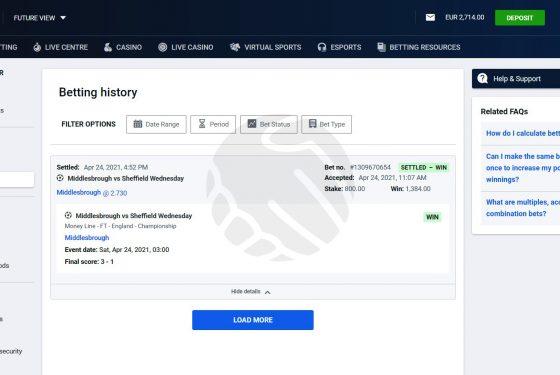Go to the Esports menu
This screenshot has height=375, width=560.
(339, 47)
